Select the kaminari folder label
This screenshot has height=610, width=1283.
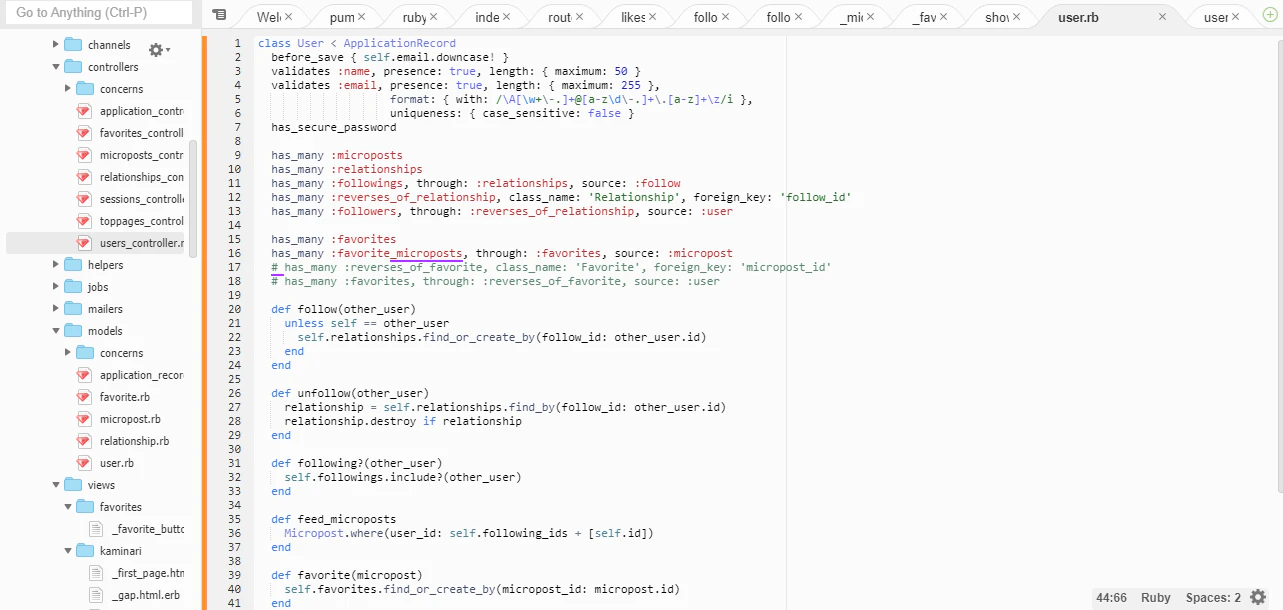pos(121,551)
